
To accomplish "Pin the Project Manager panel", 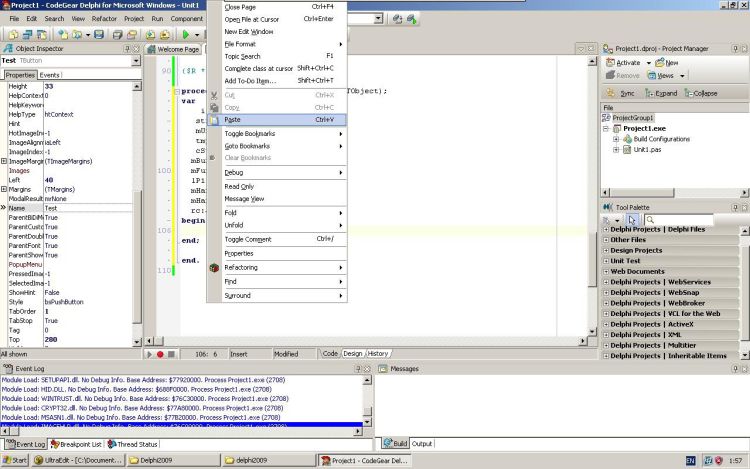I will pos(736,49).
